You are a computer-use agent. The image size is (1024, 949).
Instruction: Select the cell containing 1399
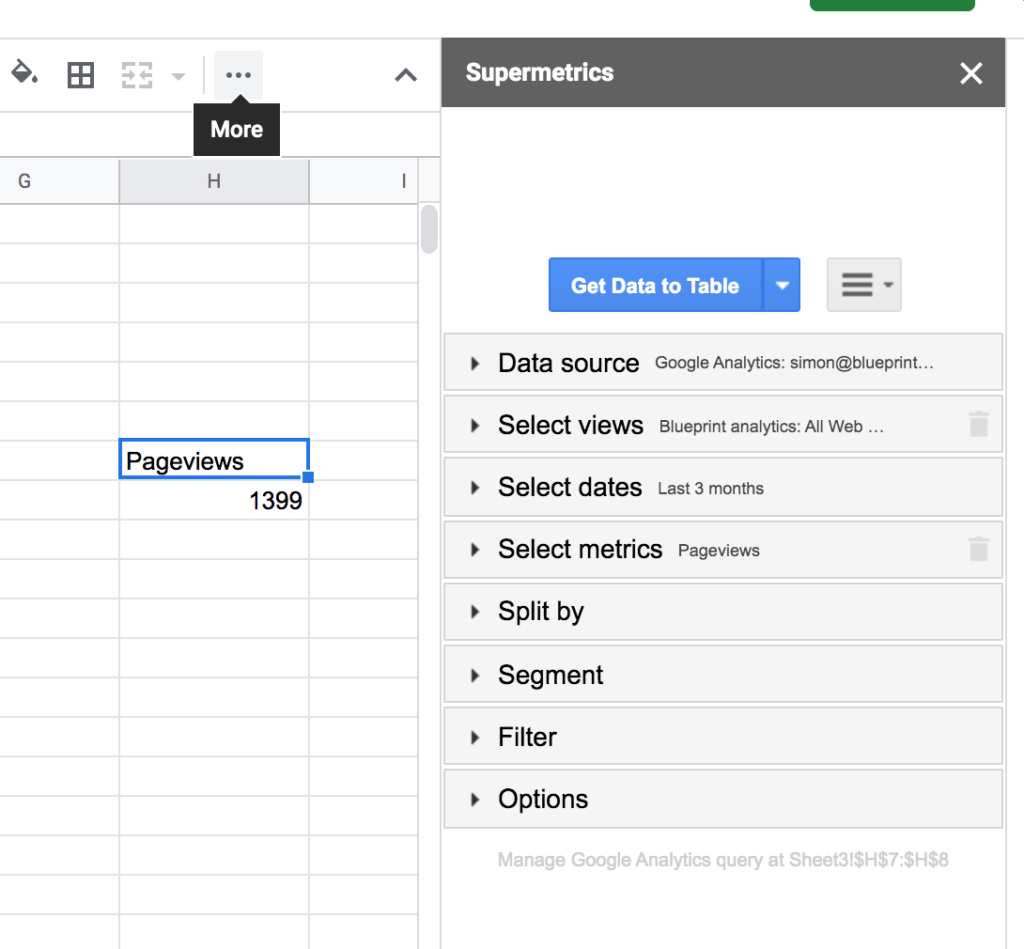[x=214, y=500]
